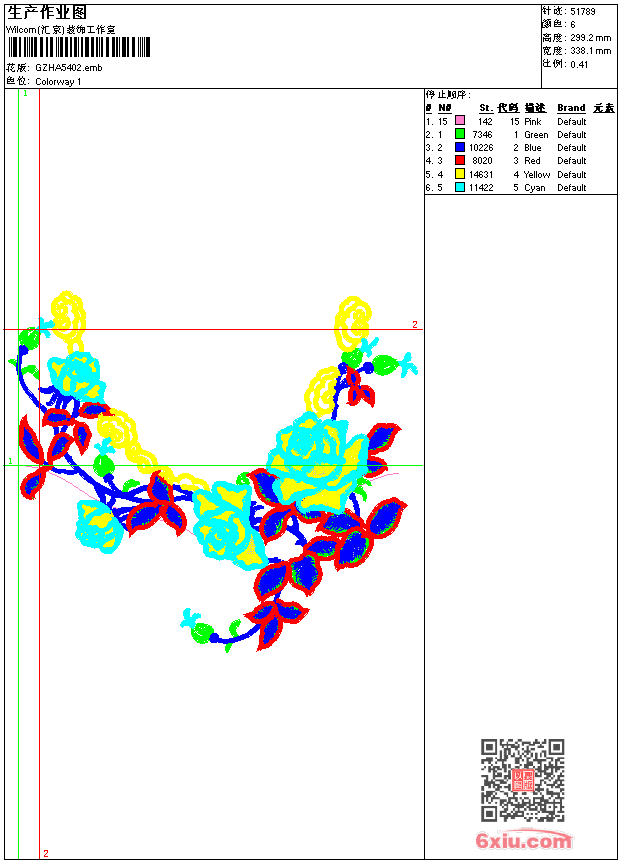The image size is (620, 860).
Task: Select the GZHA5402.emb file name text
Action: click(69, 68)
